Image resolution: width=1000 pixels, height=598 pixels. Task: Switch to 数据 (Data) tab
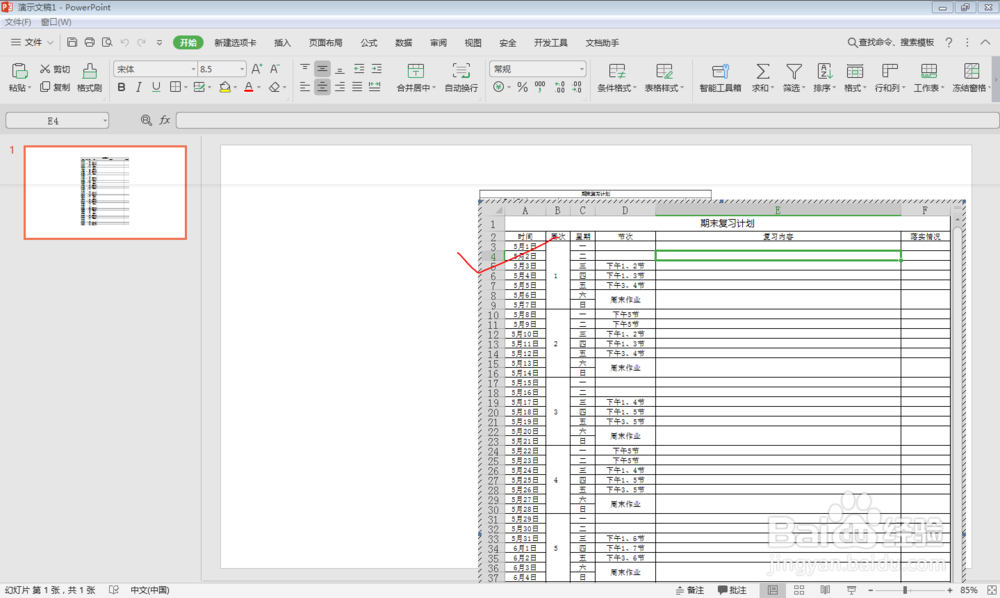403,43
